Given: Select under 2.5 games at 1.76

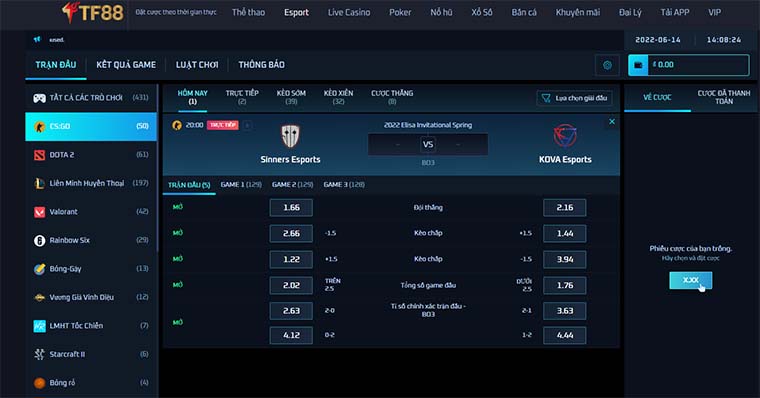Looking at the screenshot, I should point(565,286).
